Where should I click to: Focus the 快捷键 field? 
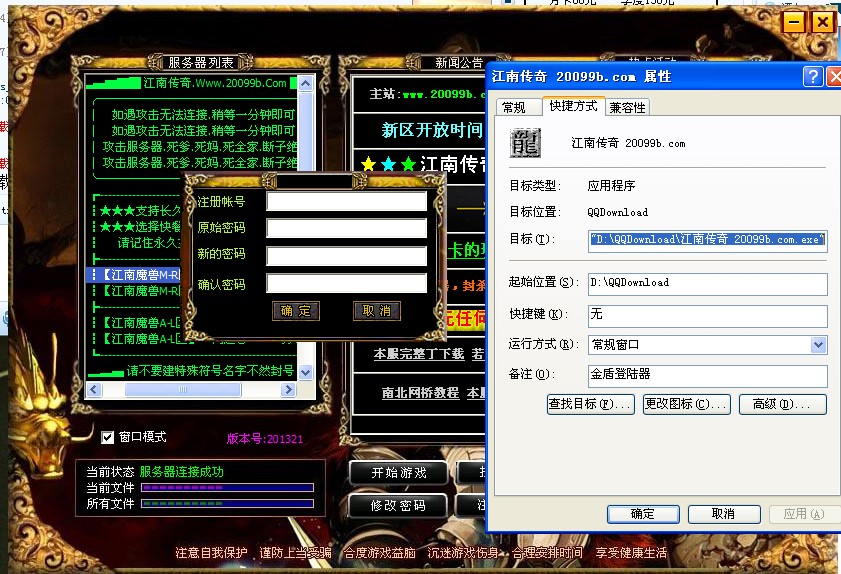[707, 316]
